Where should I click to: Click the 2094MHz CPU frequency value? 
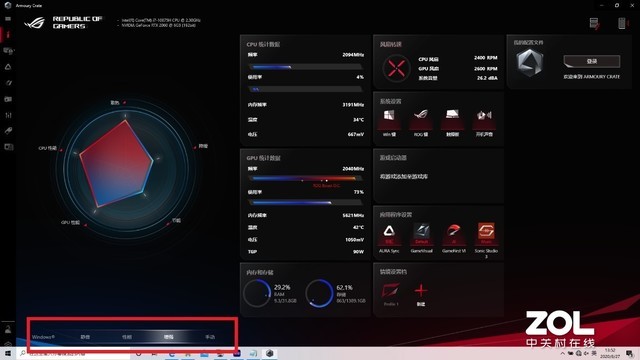click(x=353, y=55)
